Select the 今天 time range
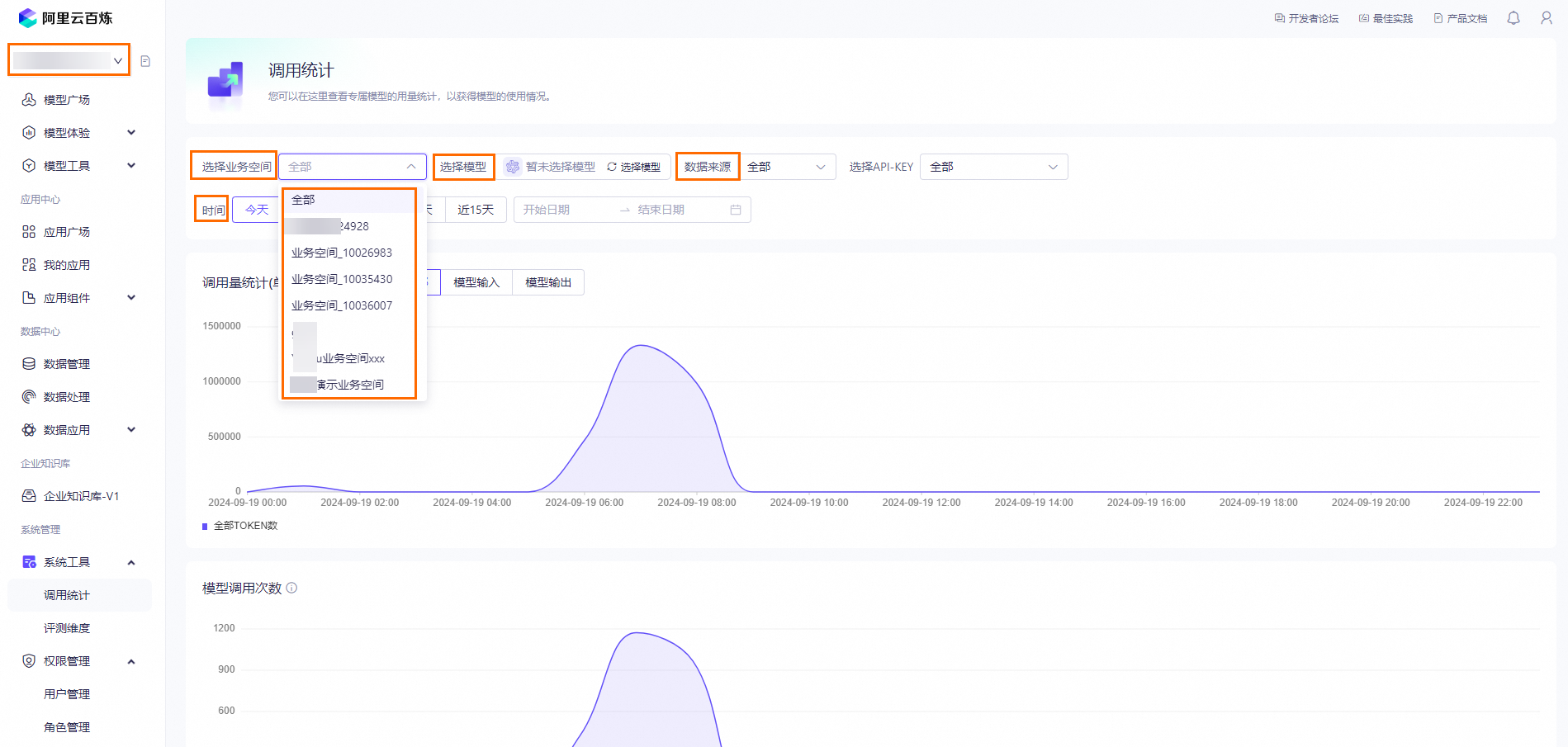Image resolution: width=1568 pixels, height=747 pixels. click(x=257, y=210)
